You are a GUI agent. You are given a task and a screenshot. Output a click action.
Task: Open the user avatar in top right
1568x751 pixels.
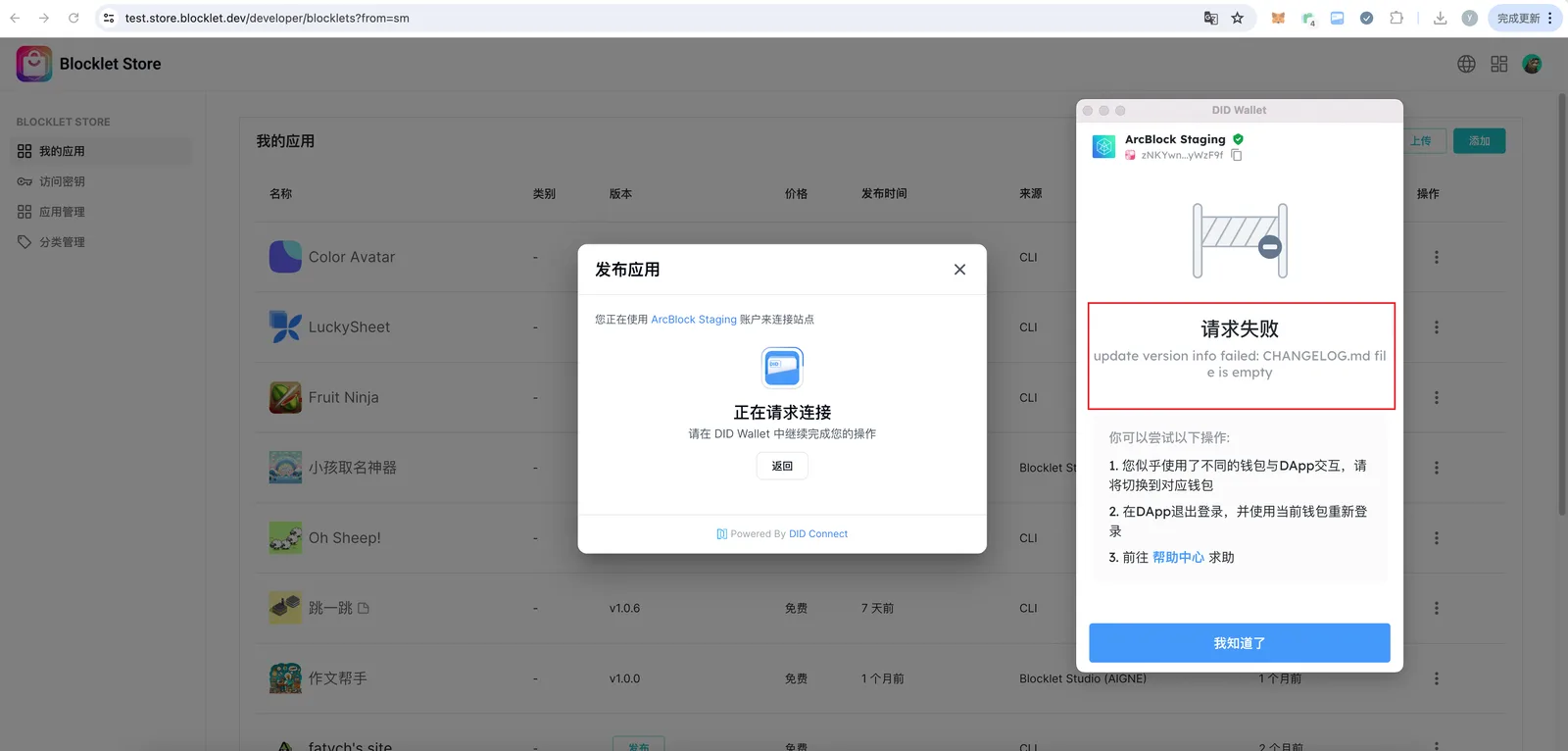[1533, 64]
